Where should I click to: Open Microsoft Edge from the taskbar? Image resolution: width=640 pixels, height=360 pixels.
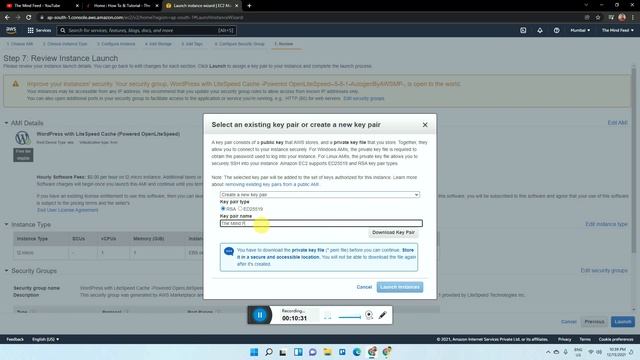[357, 352]
